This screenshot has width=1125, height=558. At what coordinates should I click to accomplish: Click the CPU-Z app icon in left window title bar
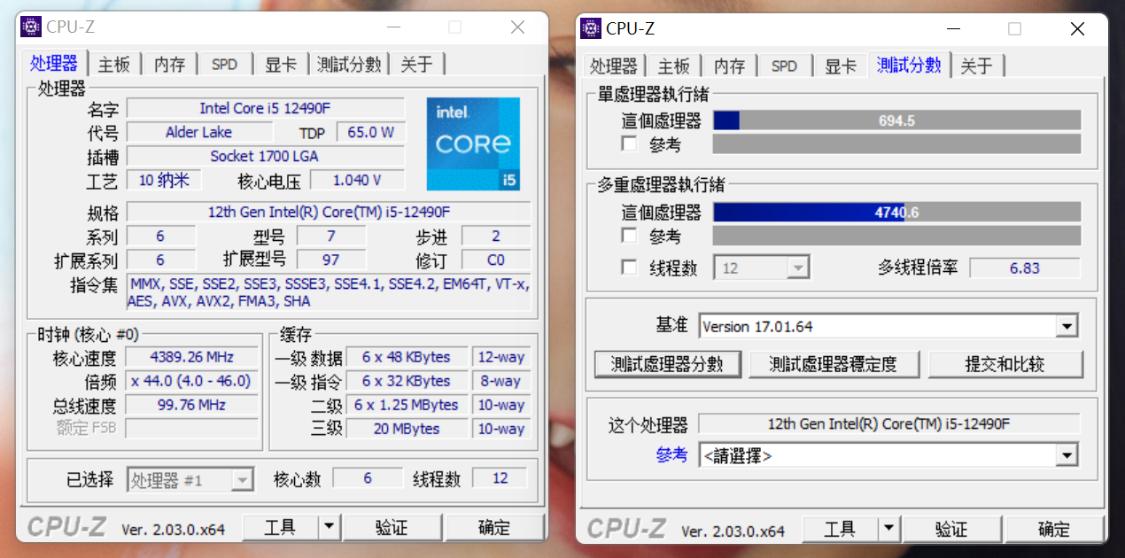(31, 27)
